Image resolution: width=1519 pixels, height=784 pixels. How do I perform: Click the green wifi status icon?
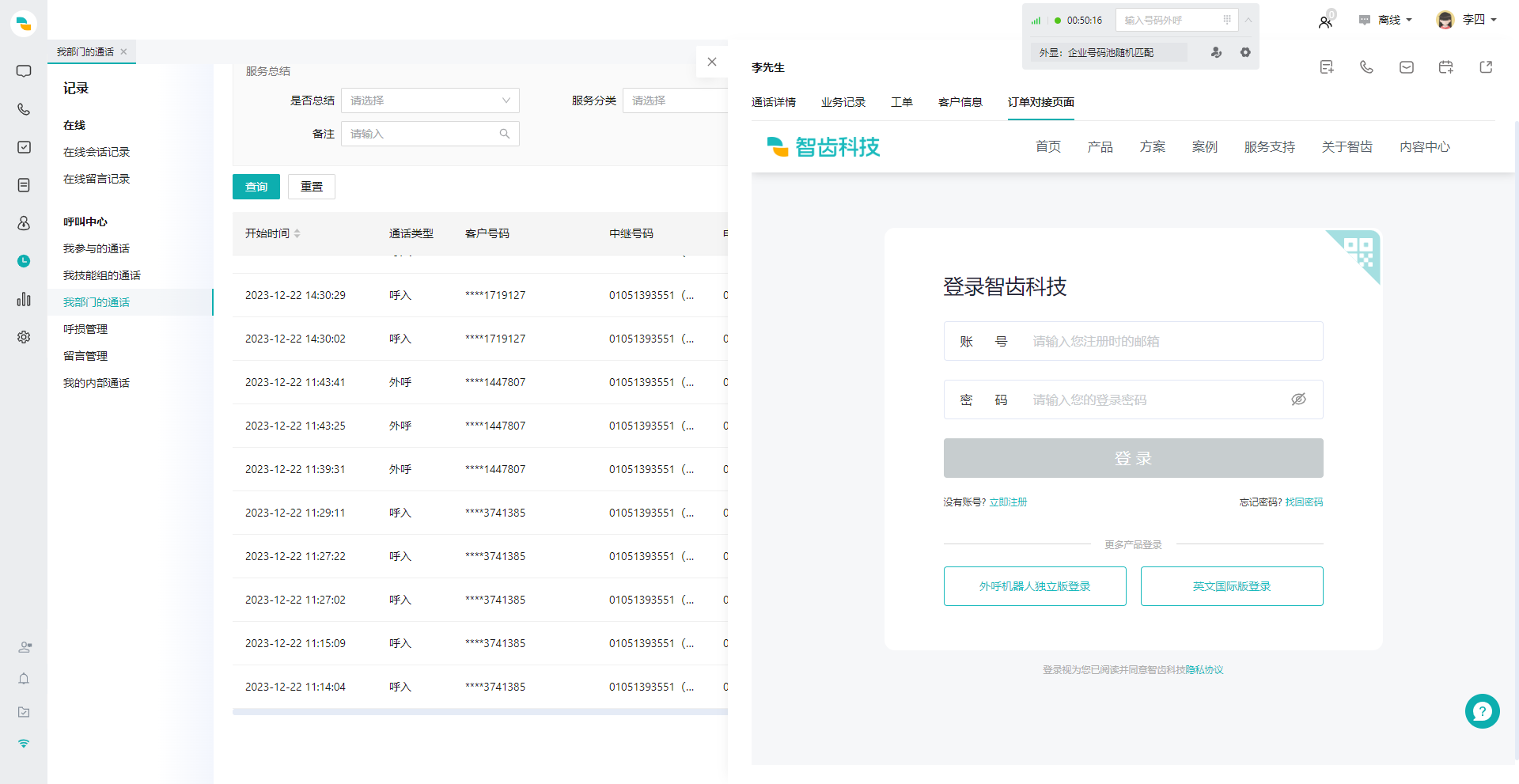[x=24, y=744]
